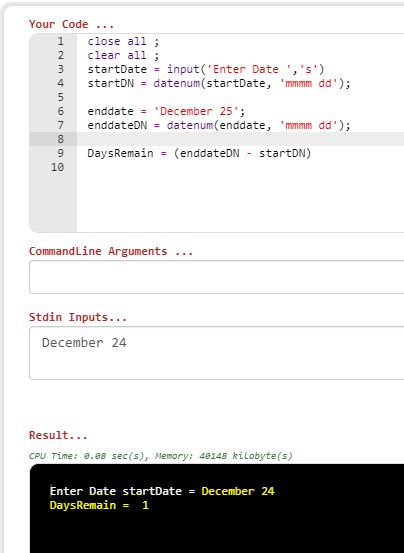The image size is (404, 553).
Task: Click the DaysRemain calculation on line 9
Action: 199,153
